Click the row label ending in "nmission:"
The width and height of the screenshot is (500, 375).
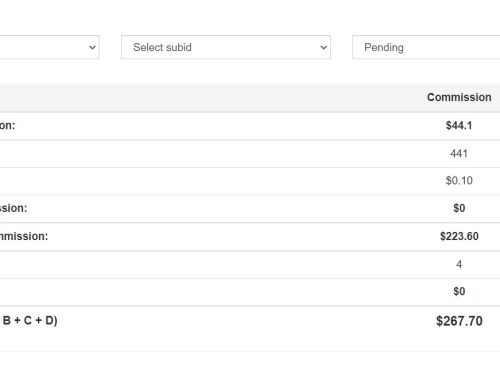pyautogui.click(x=24, y=236)
